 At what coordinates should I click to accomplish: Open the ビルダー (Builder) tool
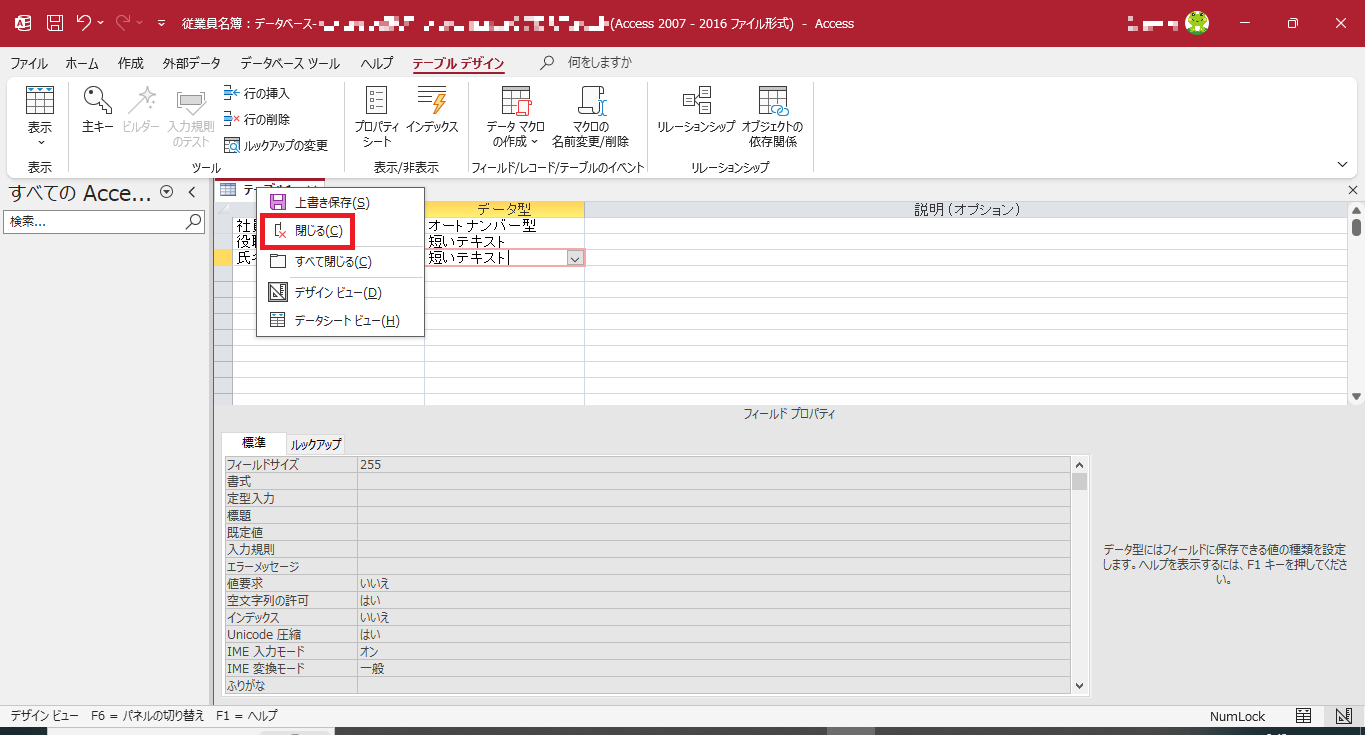click(143, 109)
